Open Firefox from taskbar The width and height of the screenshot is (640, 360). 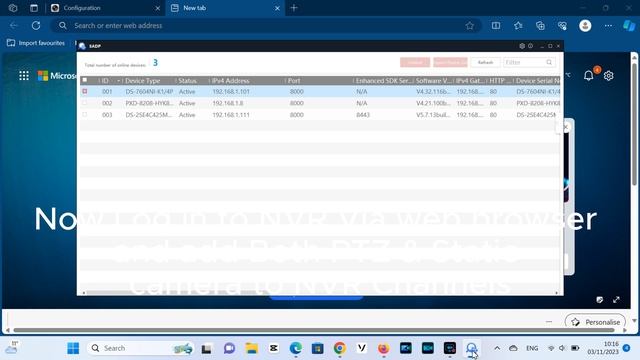(383, 348)
